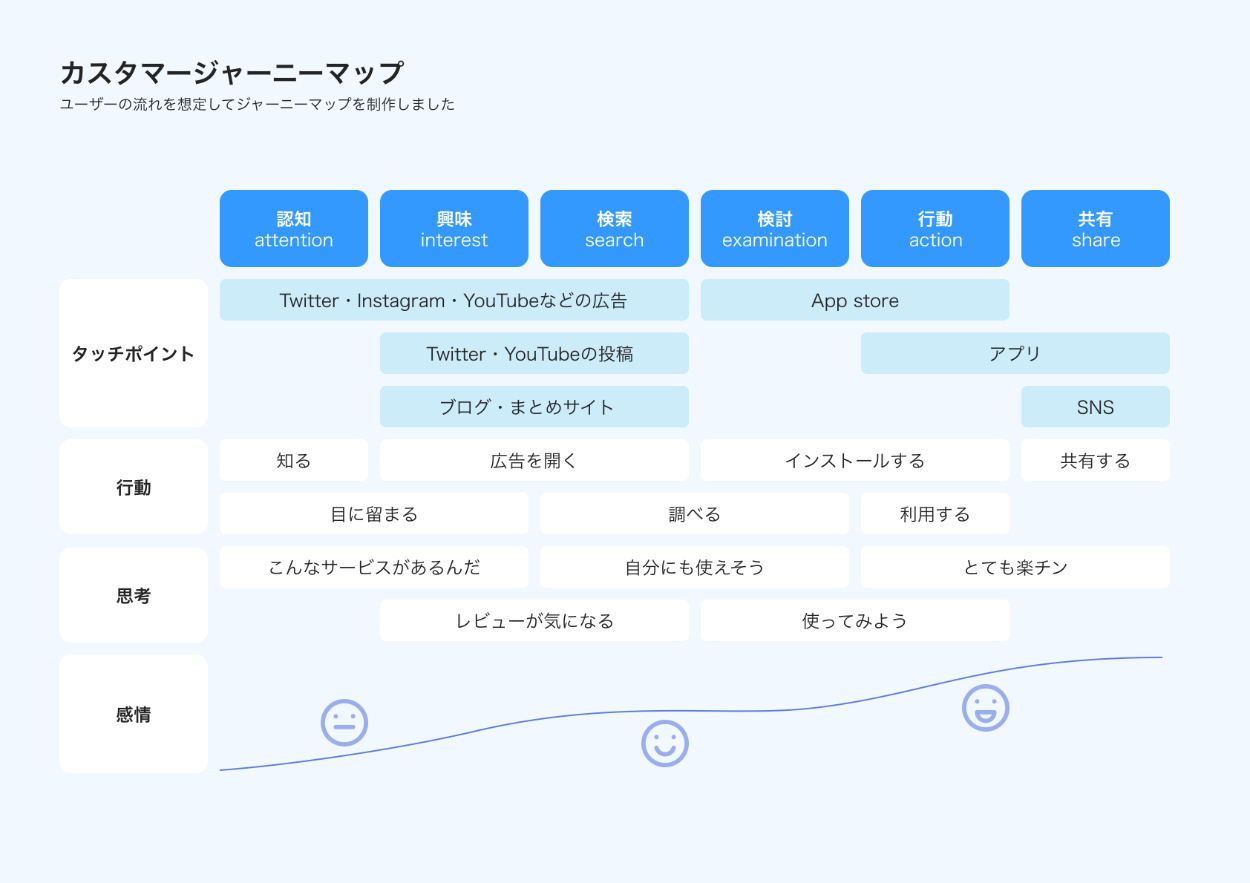Click the アプリ touchpoint bar
Image resolution: width=1250 pixels, height=883 pixels.
pos(1015,354)
